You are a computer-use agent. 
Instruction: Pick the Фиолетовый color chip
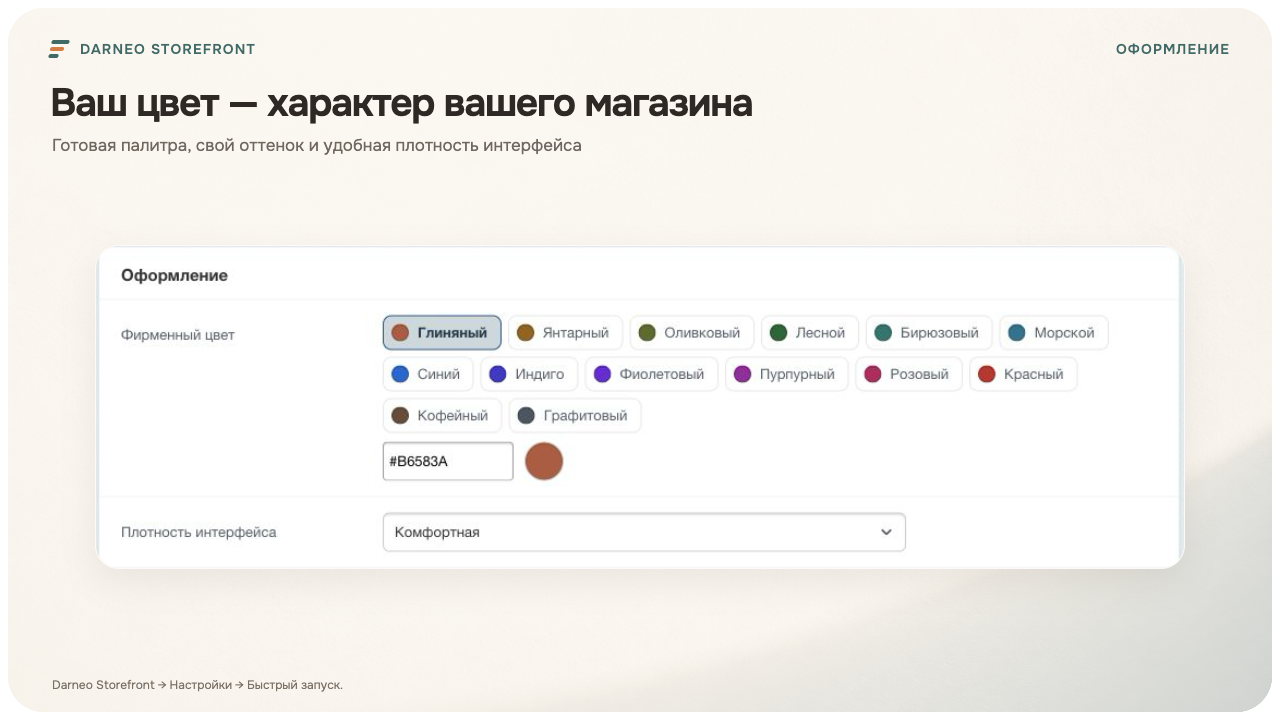pos(651,374)
